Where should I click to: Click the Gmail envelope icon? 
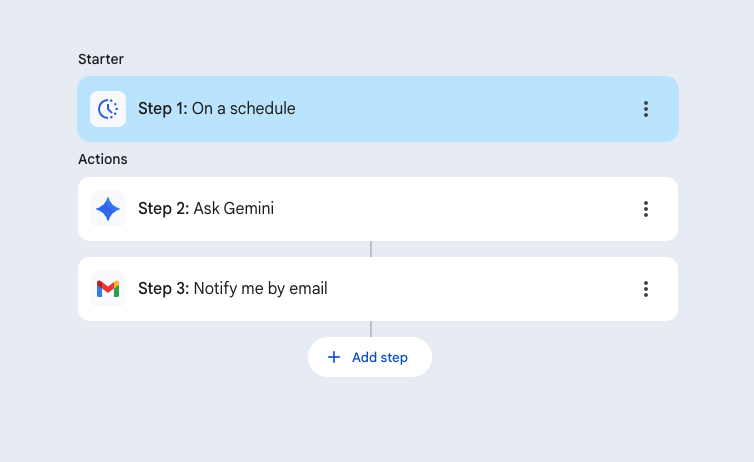point(108,289)
